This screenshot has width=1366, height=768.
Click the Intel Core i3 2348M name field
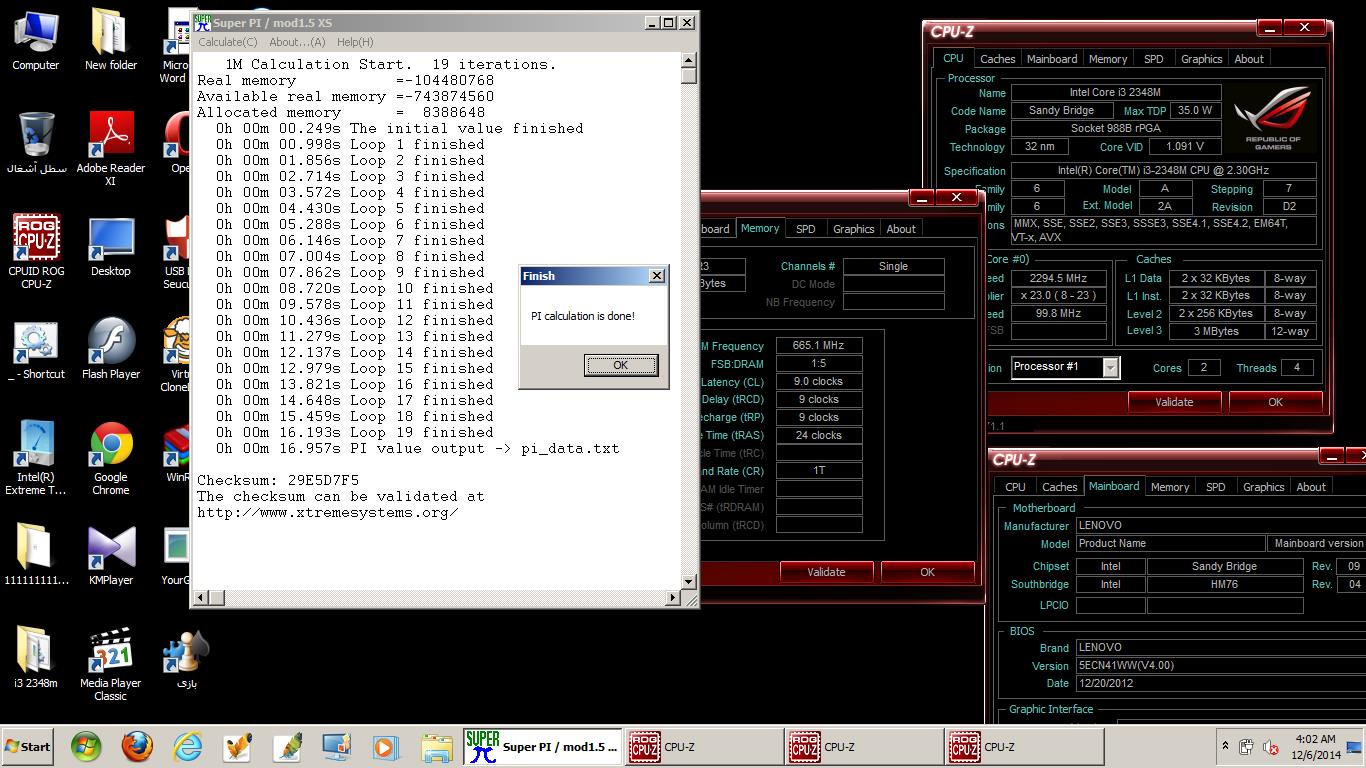point(1116,92)
